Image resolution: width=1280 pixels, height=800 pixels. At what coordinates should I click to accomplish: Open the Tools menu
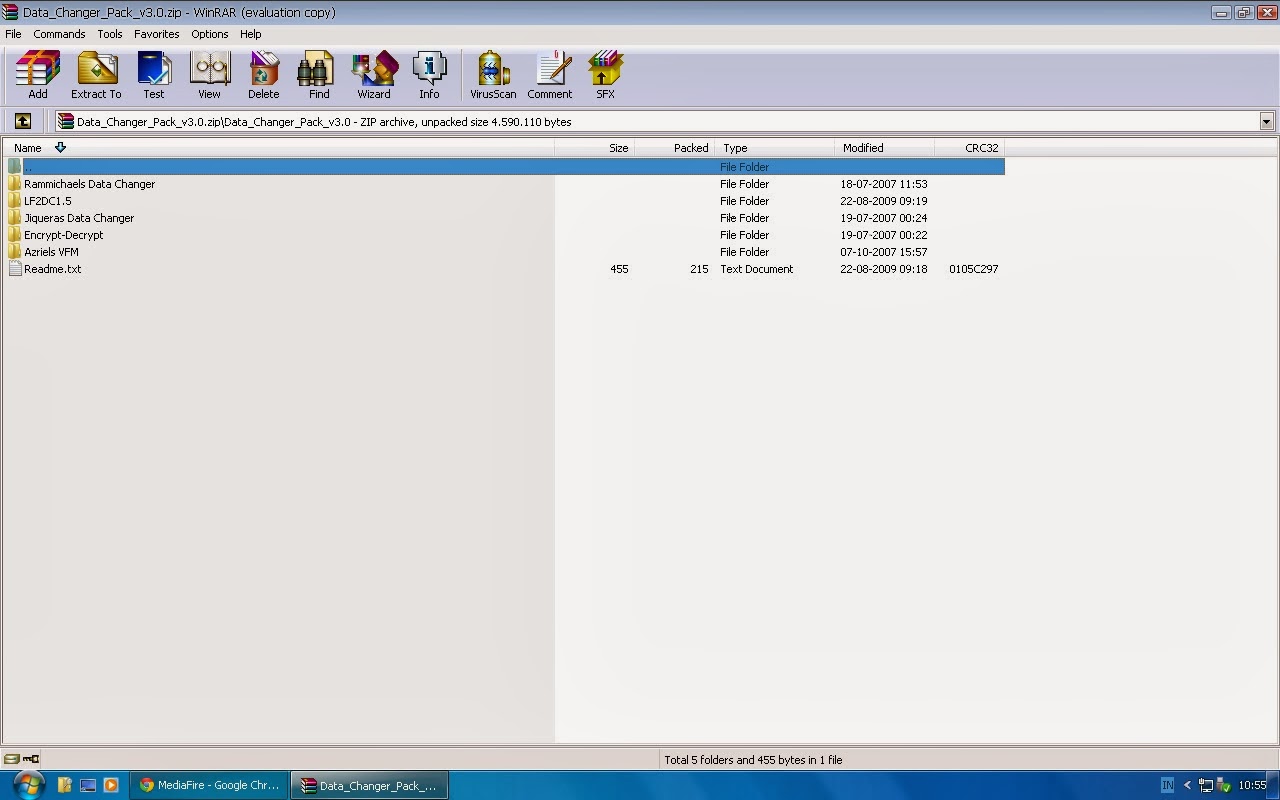[x=110, y=34]
